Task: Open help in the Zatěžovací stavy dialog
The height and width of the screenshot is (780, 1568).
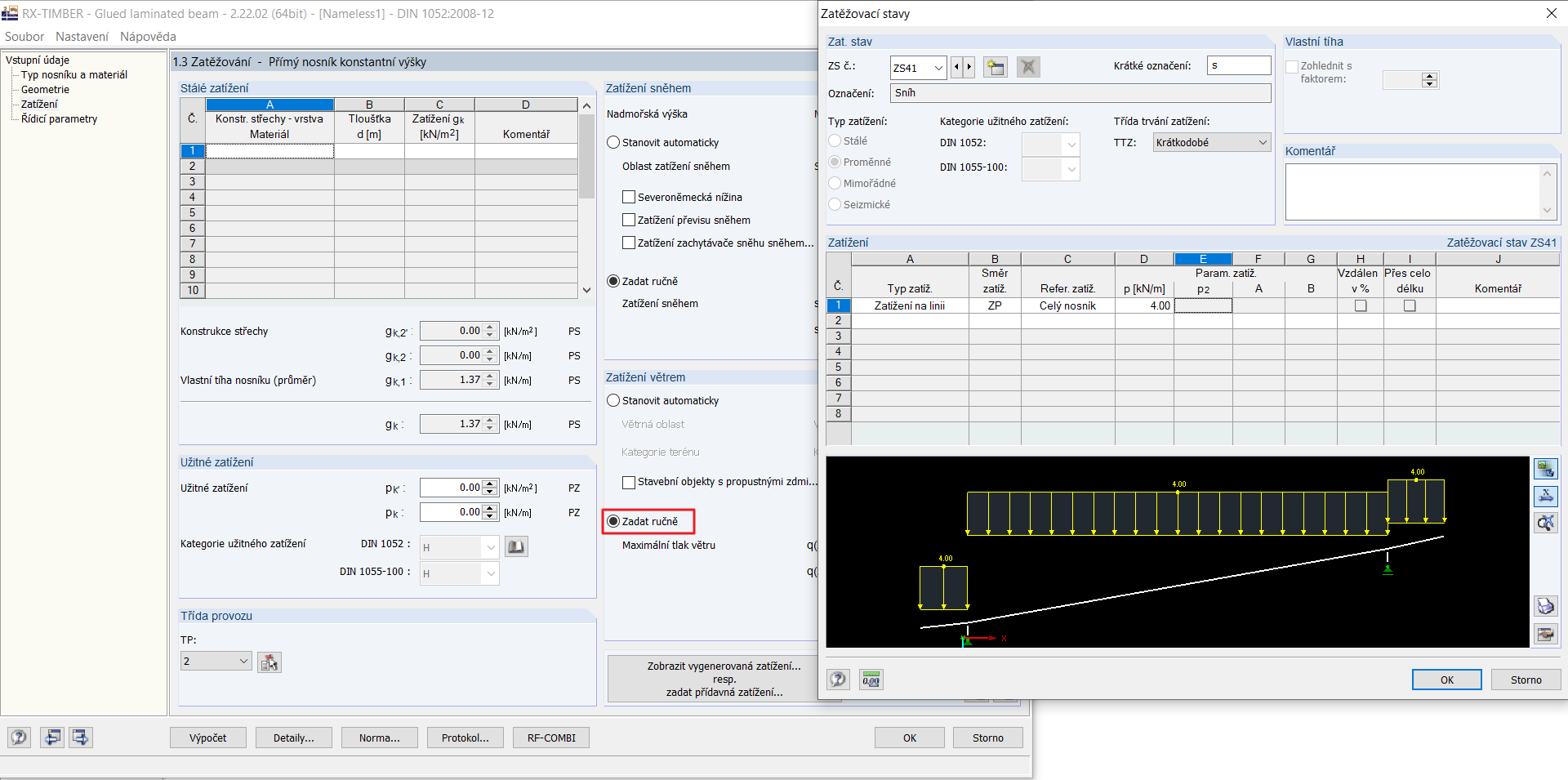Action: [838, 680]
